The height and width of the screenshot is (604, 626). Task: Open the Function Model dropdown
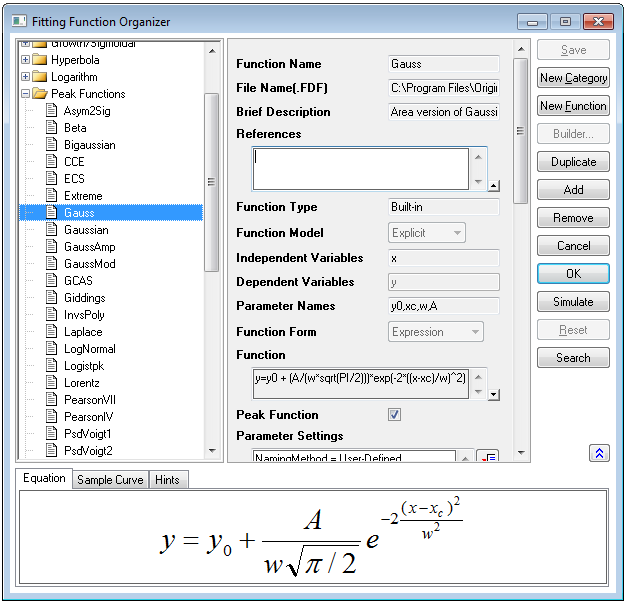pyautogui.click(x=426, y=233)
